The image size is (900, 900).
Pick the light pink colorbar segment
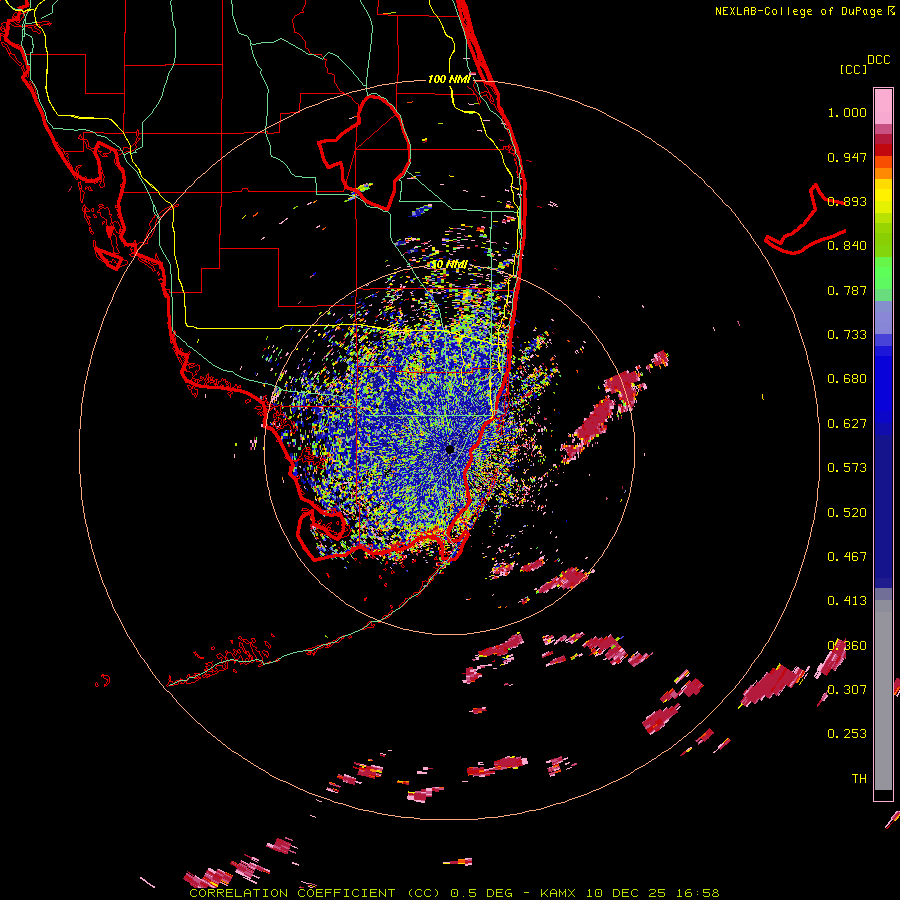point(883,106)
